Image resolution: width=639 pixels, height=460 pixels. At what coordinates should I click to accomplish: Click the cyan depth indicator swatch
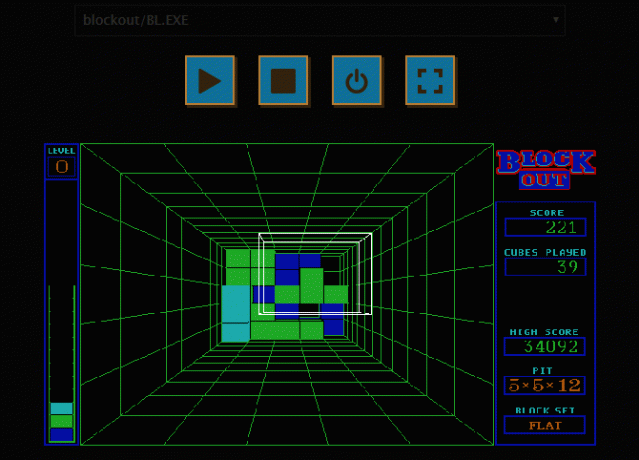[x=62, y=408]
